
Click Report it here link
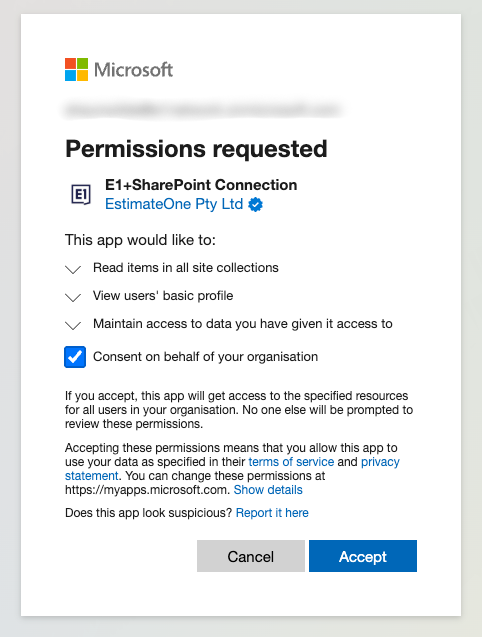click(x=272, y=513)
